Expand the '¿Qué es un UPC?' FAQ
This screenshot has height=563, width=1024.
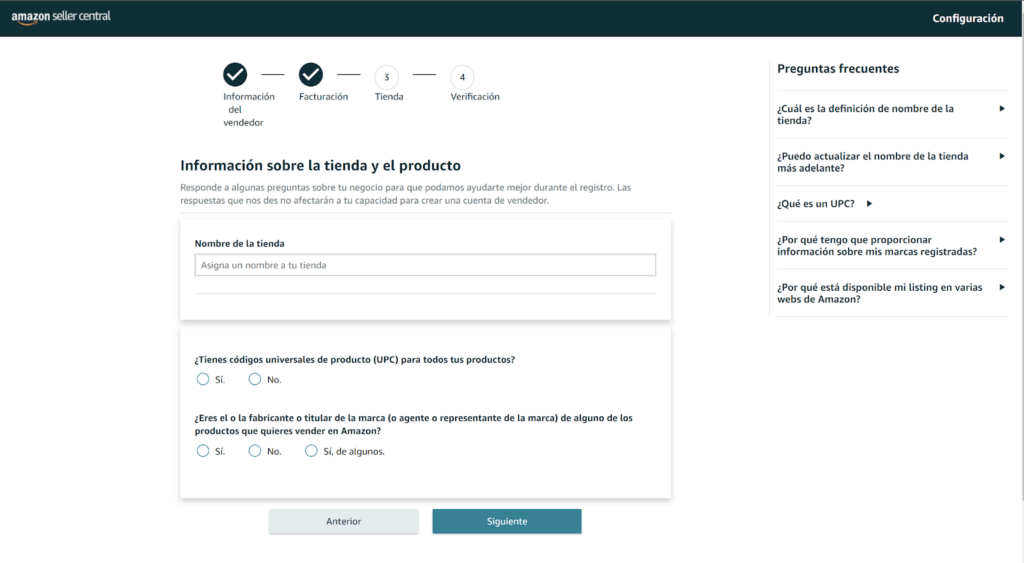[x=825, y=204]
